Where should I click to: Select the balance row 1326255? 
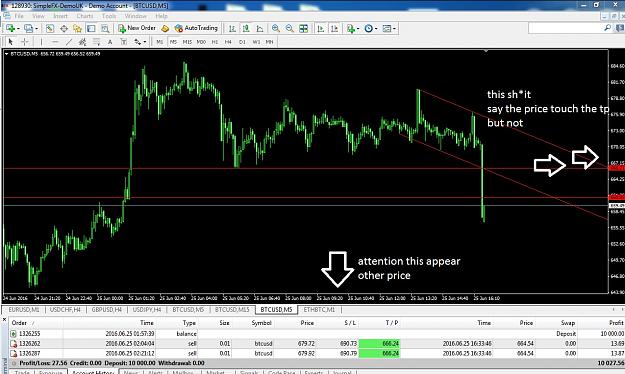pos(317,333)
